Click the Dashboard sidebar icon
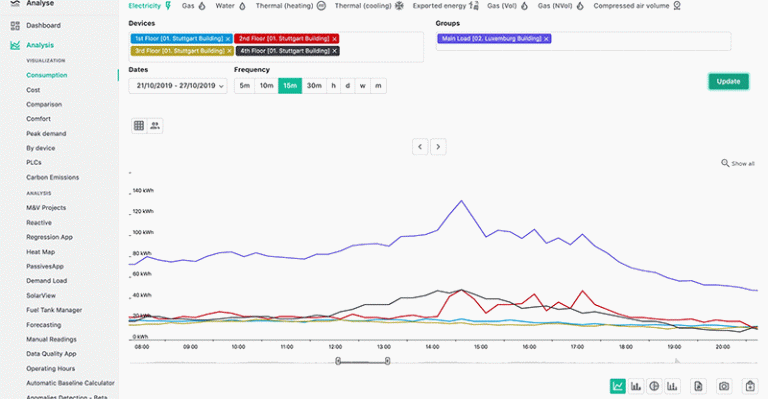Image resolution: width=768 pixels, height=399 pixels. [15, 25]
